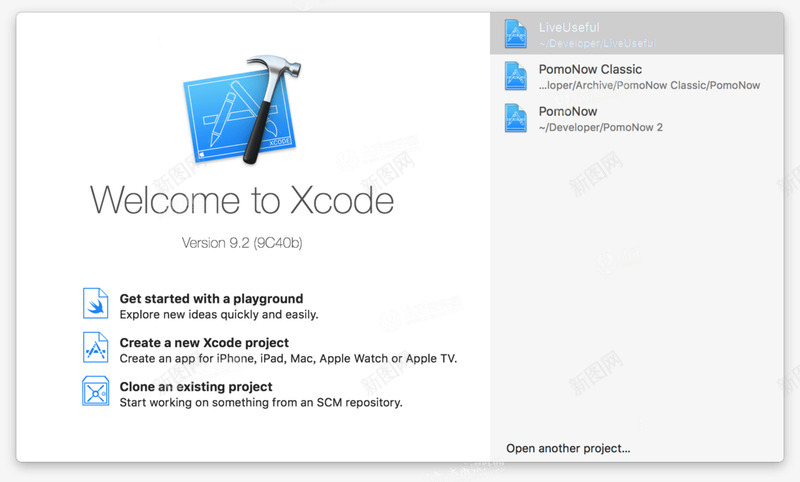
Task: Click 'Start working on something from SCM' text
Action: coord(261,402)
